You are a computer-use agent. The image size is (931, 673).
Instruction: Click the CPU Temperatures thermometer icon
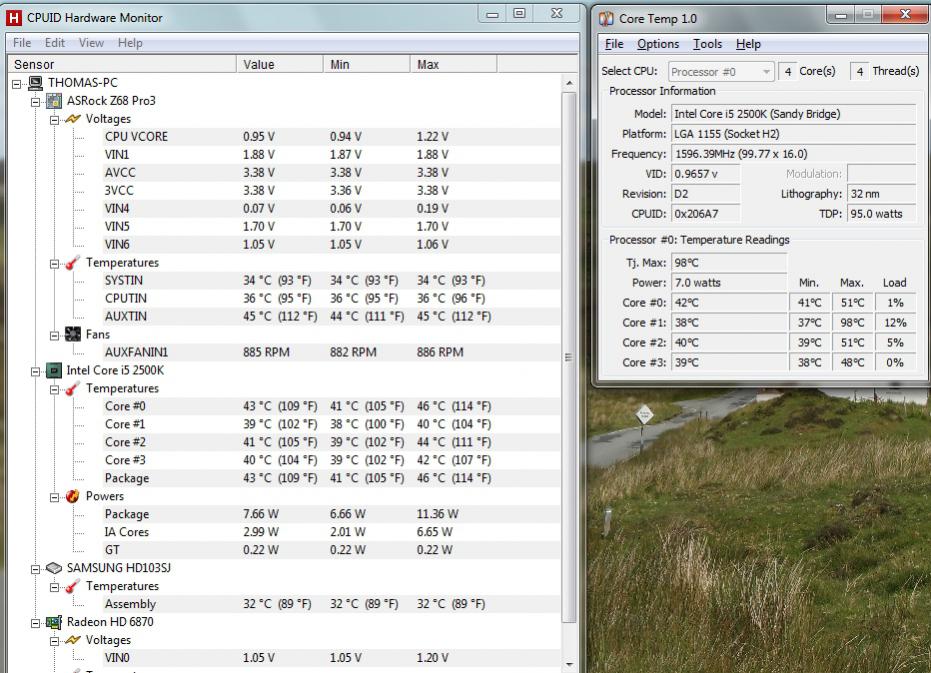click(72, 388)
